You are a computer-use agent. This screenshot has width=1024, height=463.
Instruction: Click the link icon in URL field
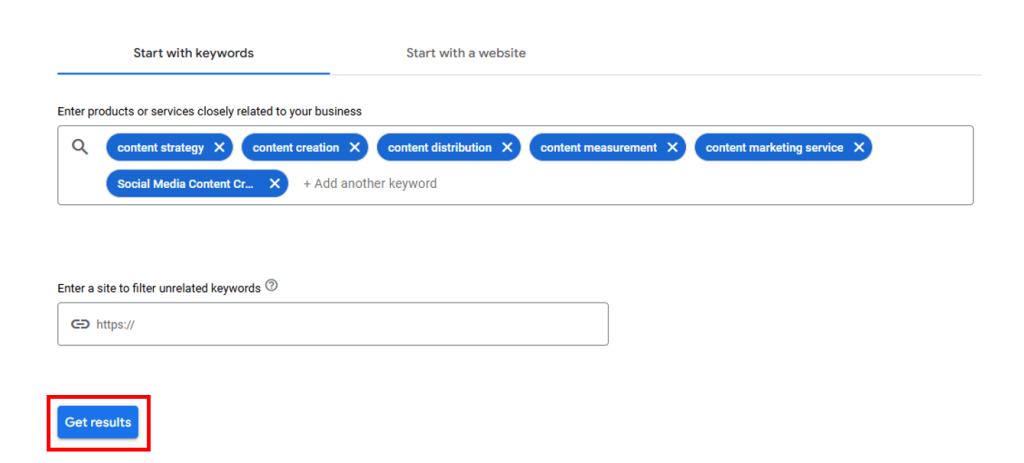click(x=80, y=324)
